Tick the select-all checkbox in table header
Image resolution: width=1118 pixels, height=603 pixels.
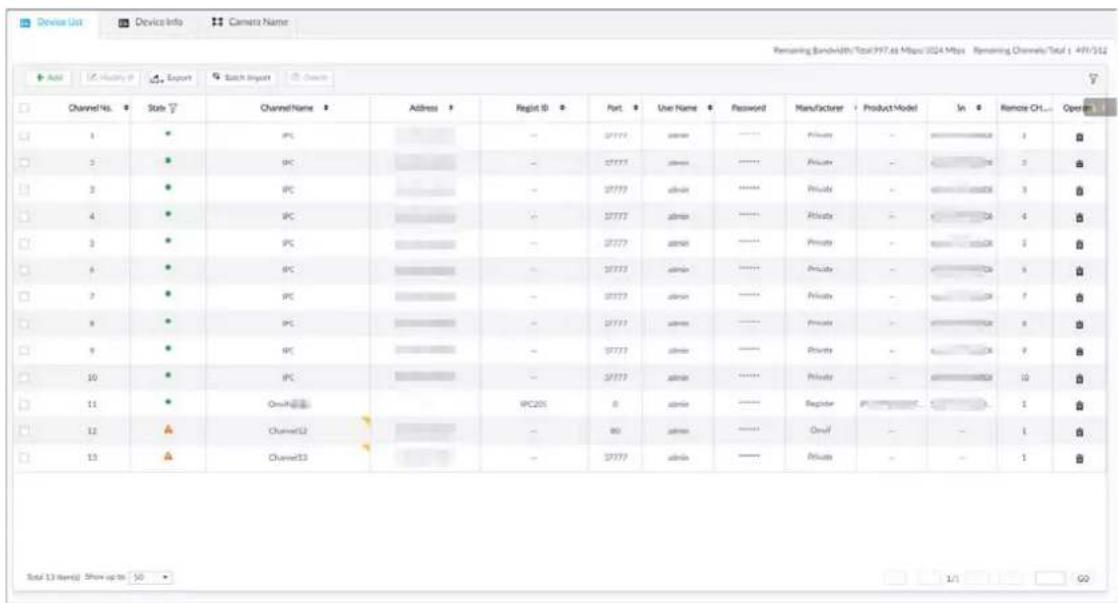[24, 108]
